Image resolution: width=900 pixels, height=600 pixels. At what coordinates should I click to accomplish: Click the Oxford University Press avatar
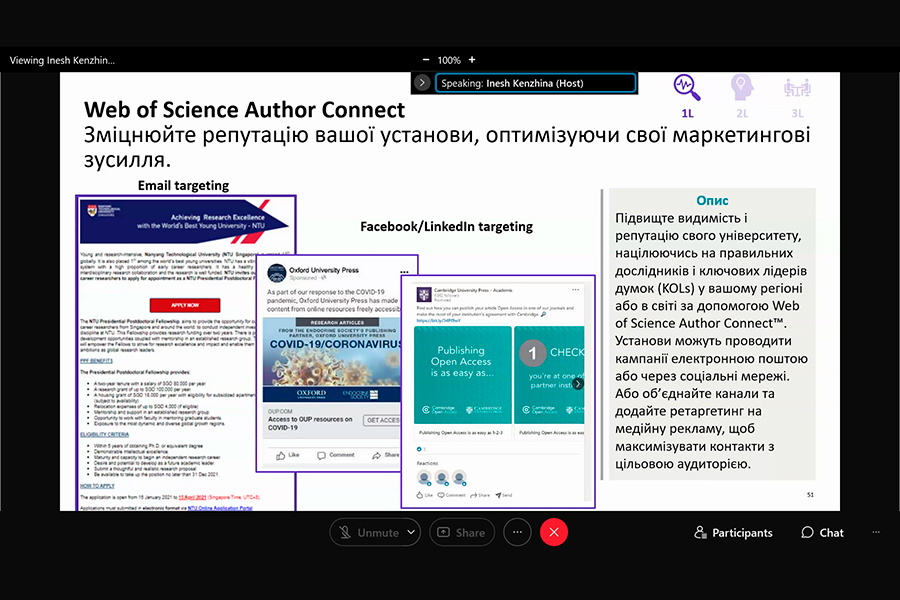277,273
